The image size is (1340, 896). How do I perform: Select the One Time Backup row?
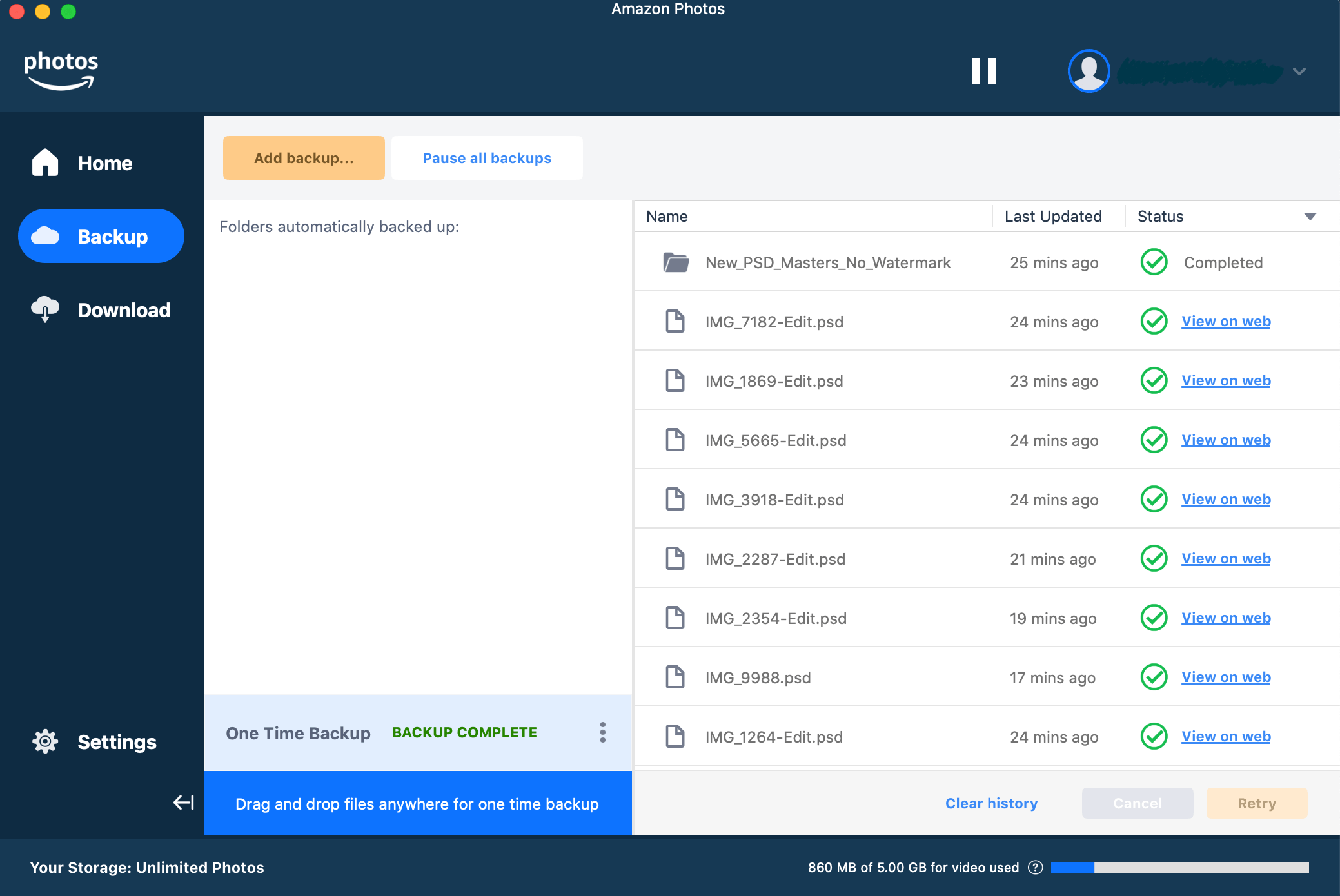coord(417,733)
